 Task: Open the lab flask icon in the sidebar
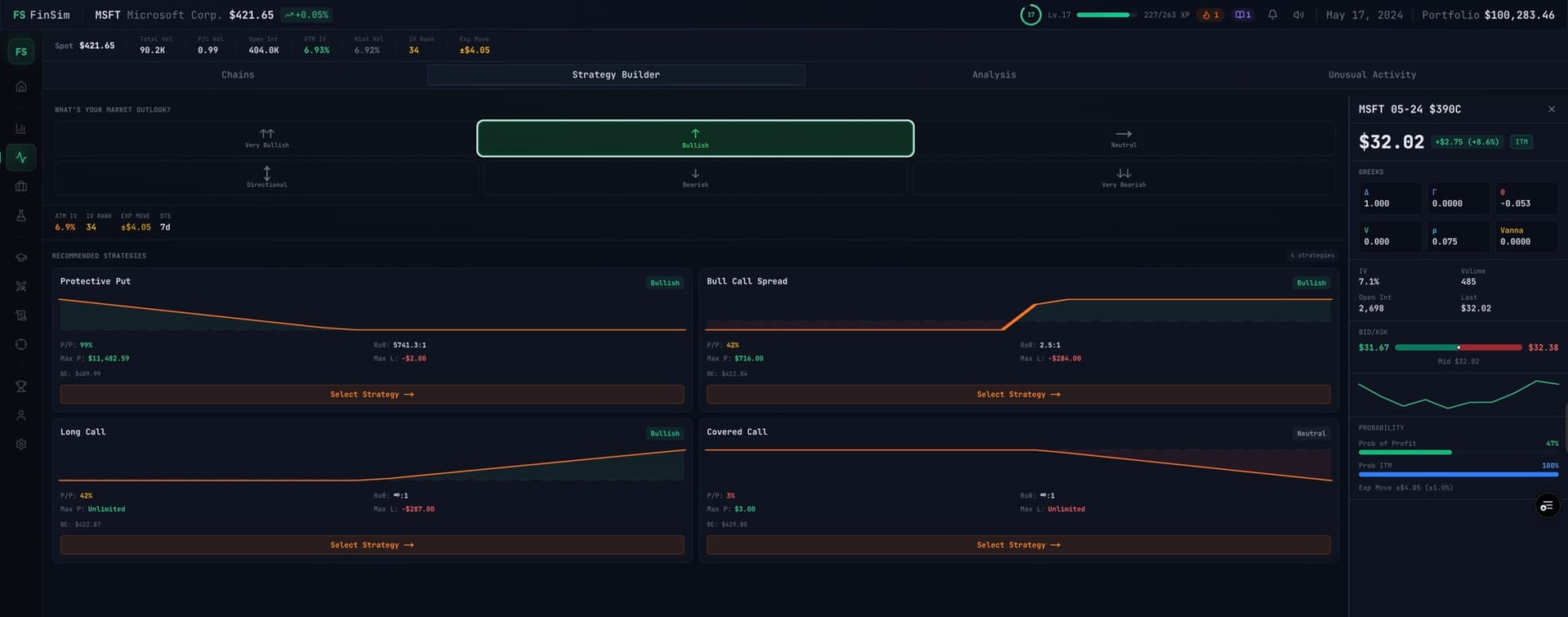[x=21, y=216]
